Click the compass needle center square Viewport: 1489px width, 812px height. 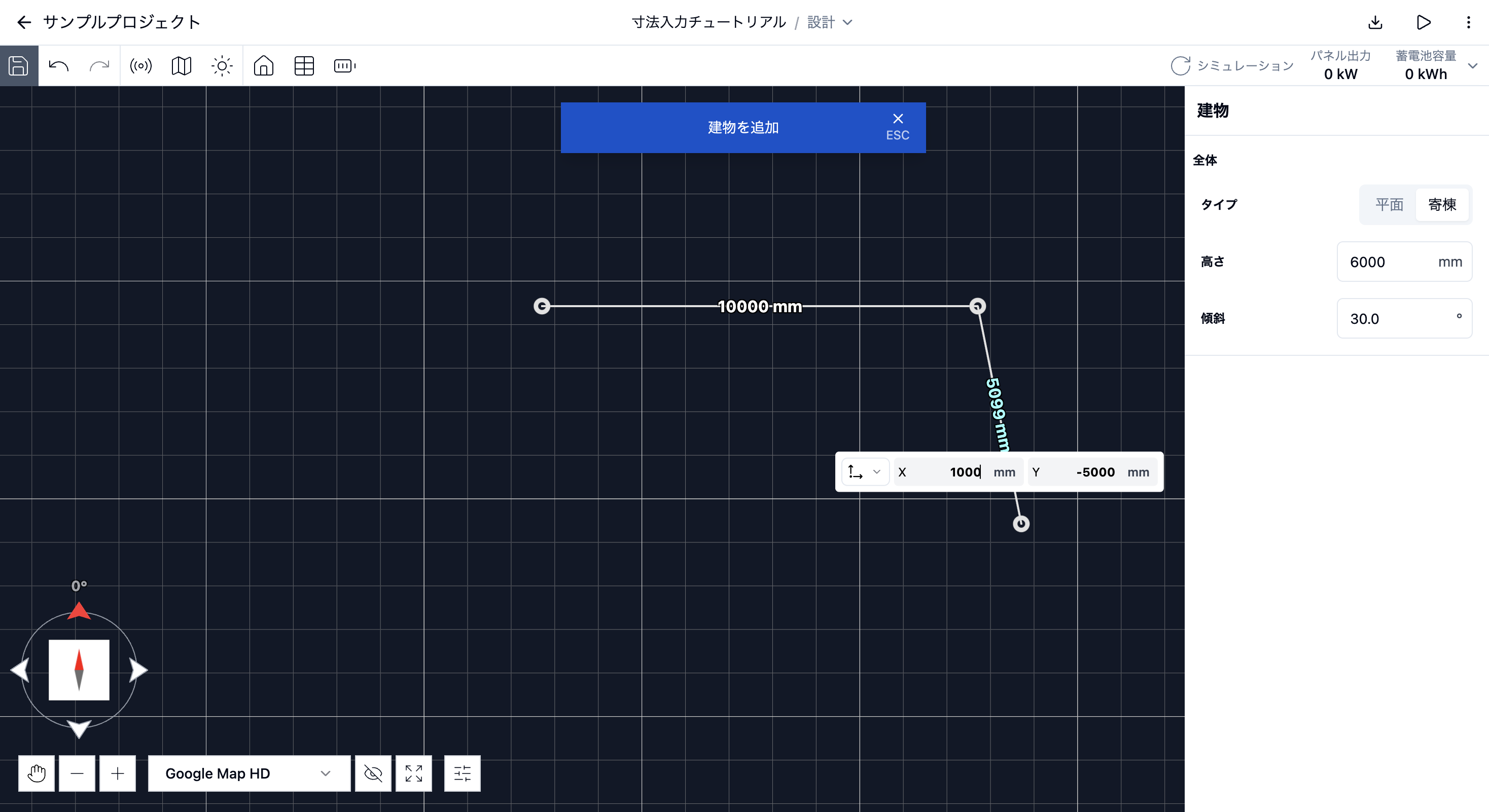tap(79, 670)
